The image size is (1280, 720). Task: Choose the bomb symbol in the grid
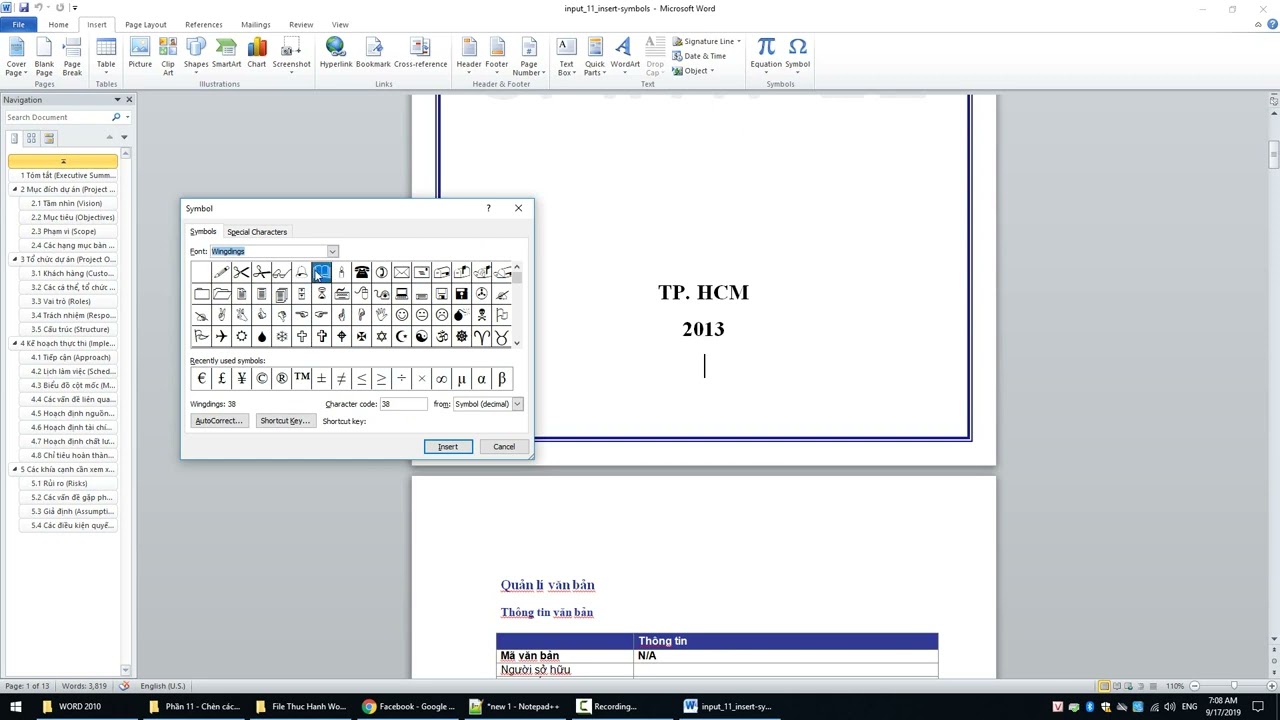[x=461, y=315]
